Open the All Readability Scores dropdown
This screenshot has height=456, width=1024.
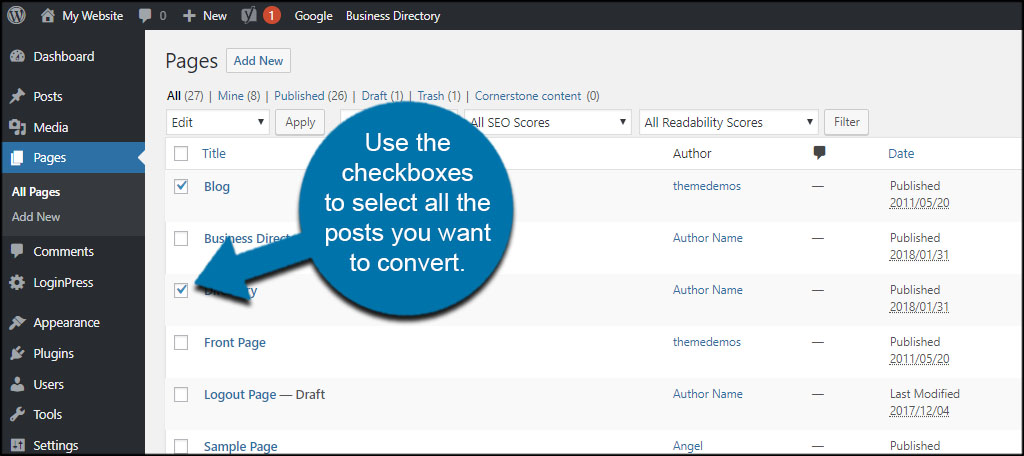(x=728, y=122)
